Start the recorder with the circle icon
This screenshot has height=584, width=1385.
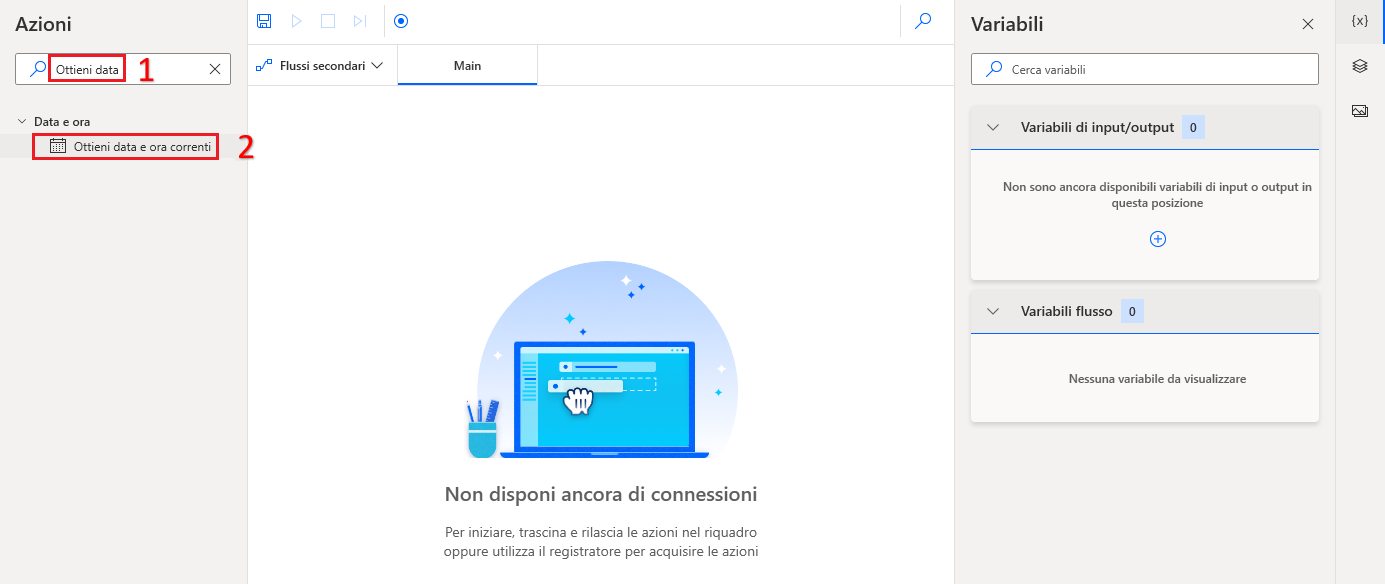[401, 21]
